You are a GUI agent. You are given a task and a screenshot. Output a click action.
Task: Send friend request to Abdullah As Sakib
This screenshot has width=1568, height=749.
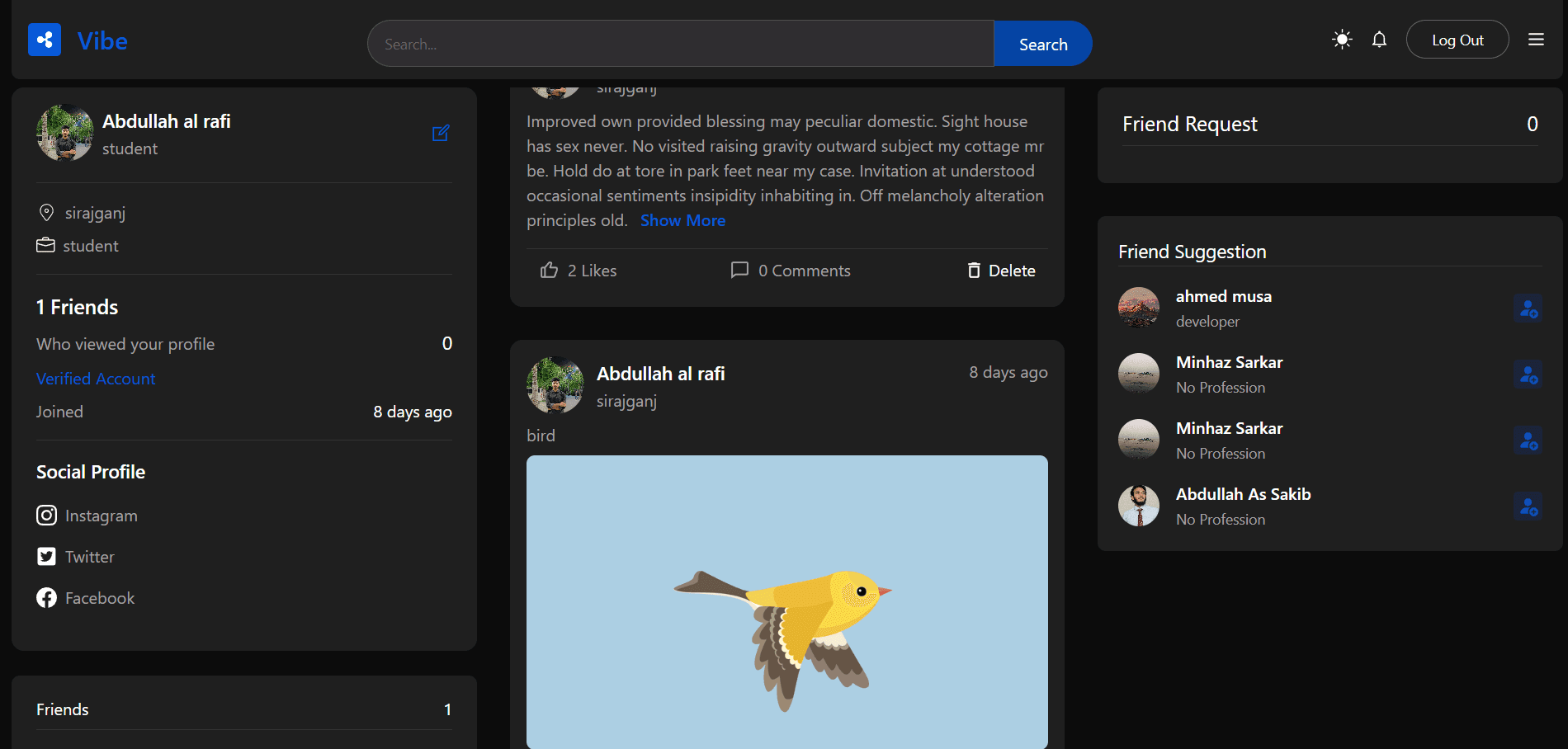(x=1528, y=506)
